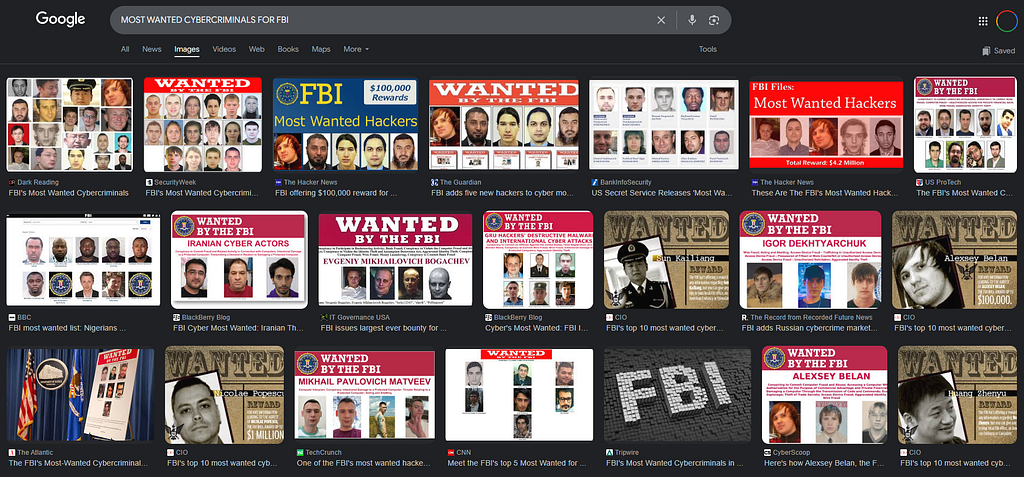Click the CyberScoop source label
This screenshot has height=477, width=1024.
(x=792, y=452)
